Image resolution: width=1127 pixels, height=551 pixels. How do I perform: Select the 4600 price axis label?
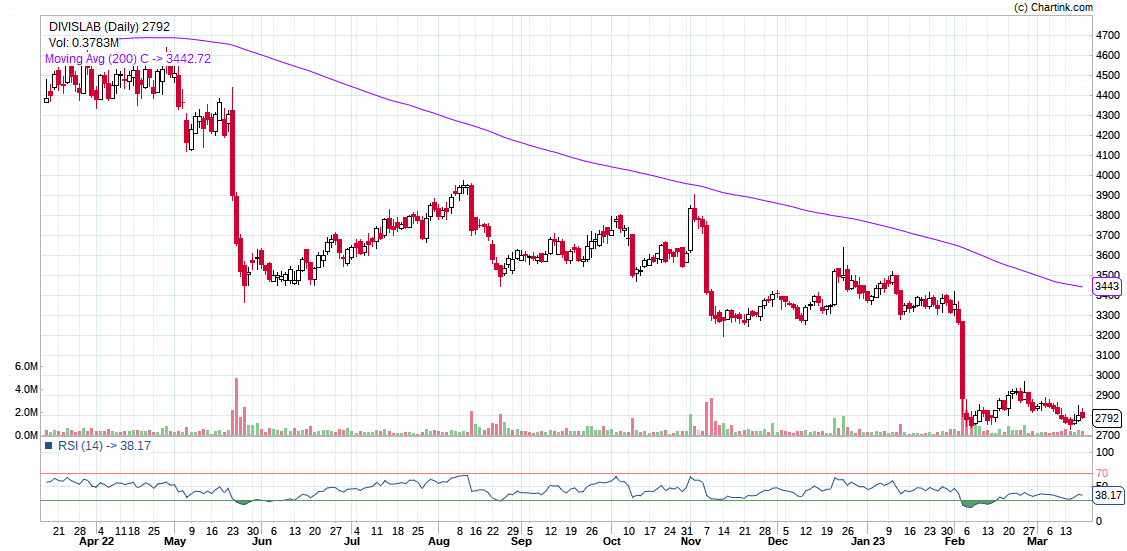coord(1107,55)
